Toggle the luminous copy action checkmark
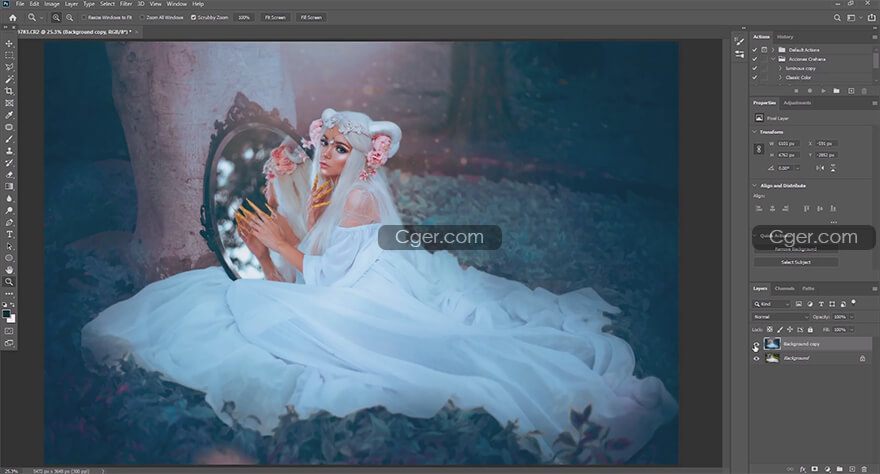The height and width of the screenshot is (474, 880). point(755,68)
